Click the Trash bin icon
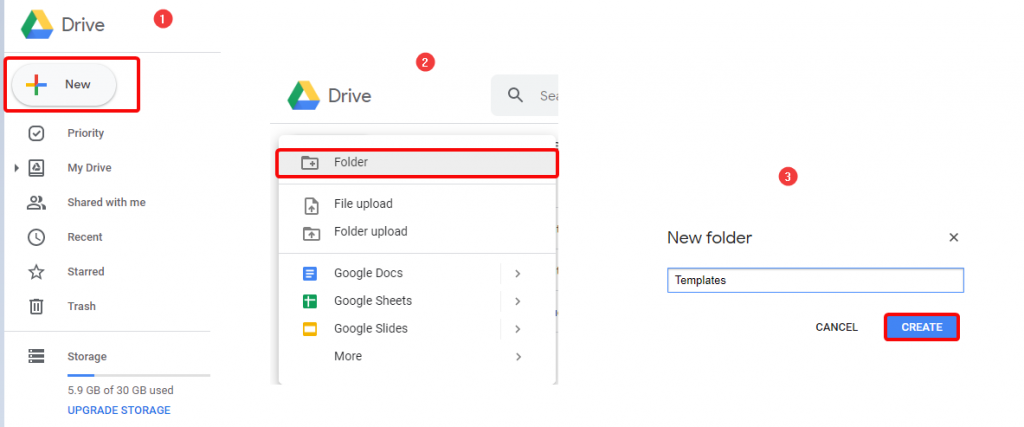The height and width of the screenshot is (427, 1024). [36, 306]
